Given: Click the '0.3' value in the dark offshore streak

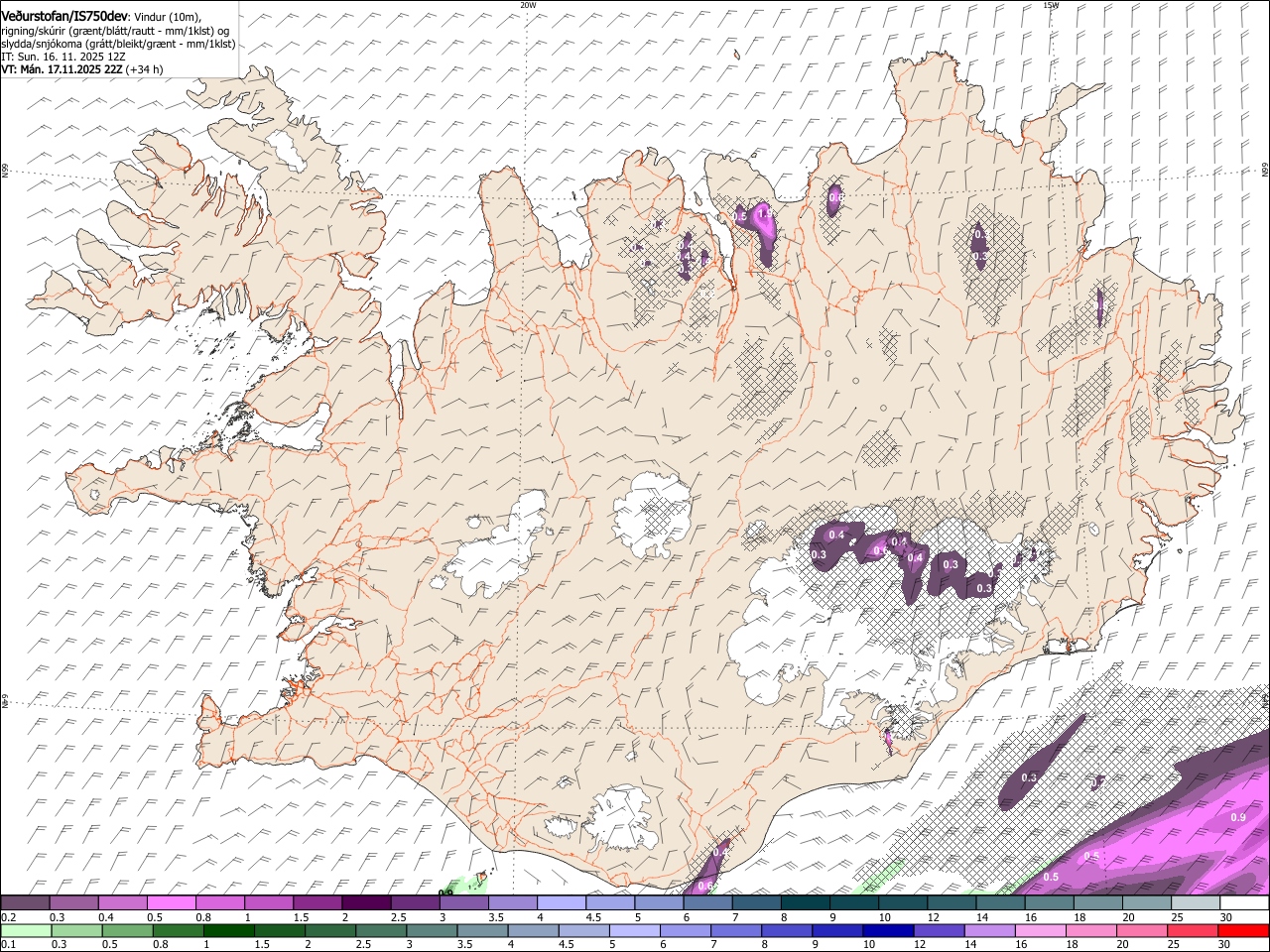Looking at the screenshot, I should tap(1029, 777).
